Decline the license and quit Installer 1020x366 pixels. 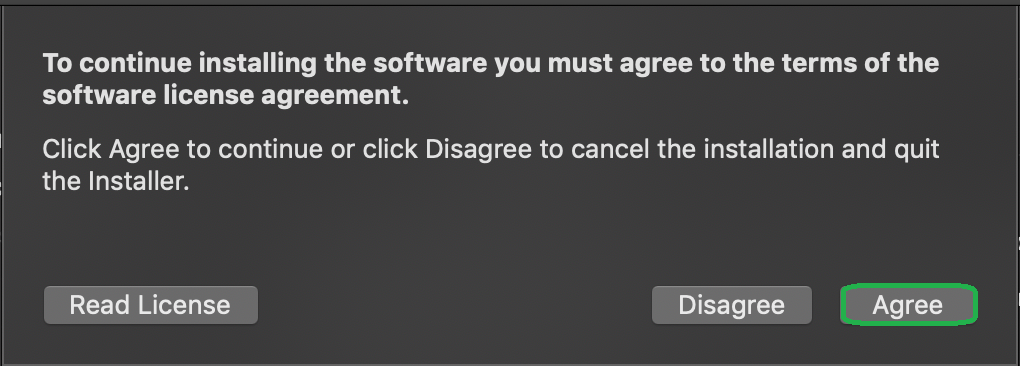[732, 305]
